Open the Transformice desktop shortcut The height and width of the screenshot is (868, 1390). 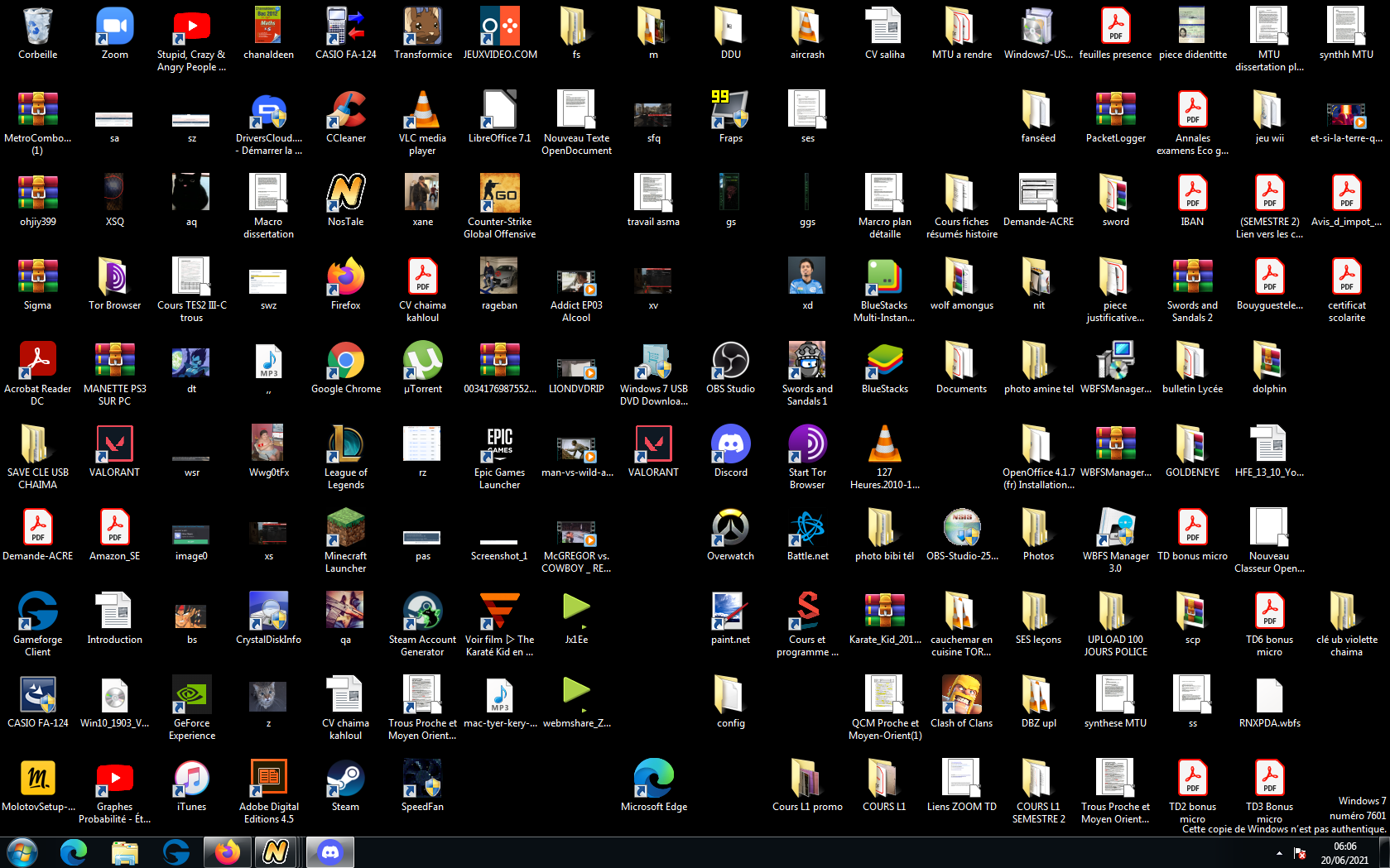click(422, 33)
